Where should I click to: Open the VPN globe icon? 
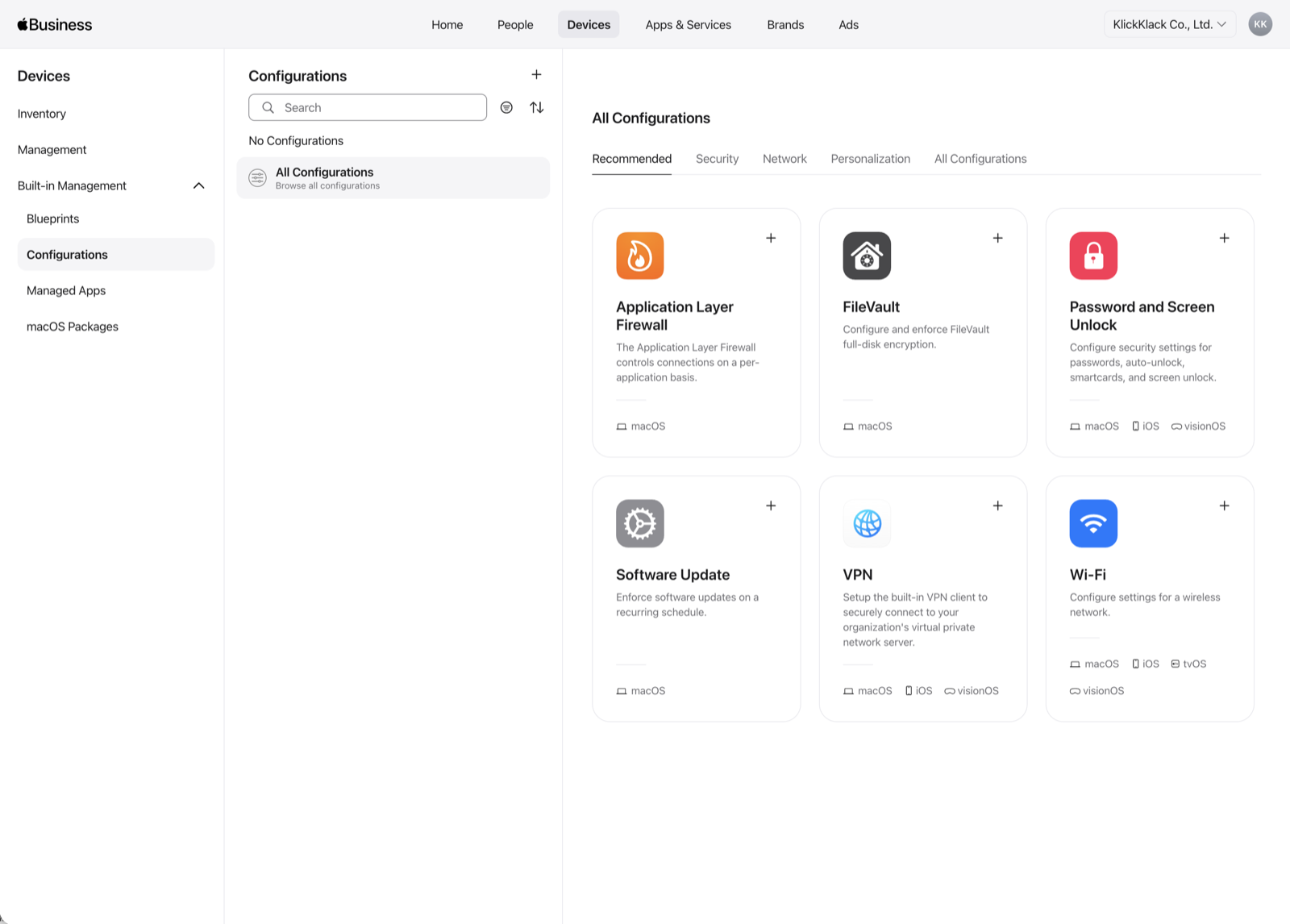[866, 523]
